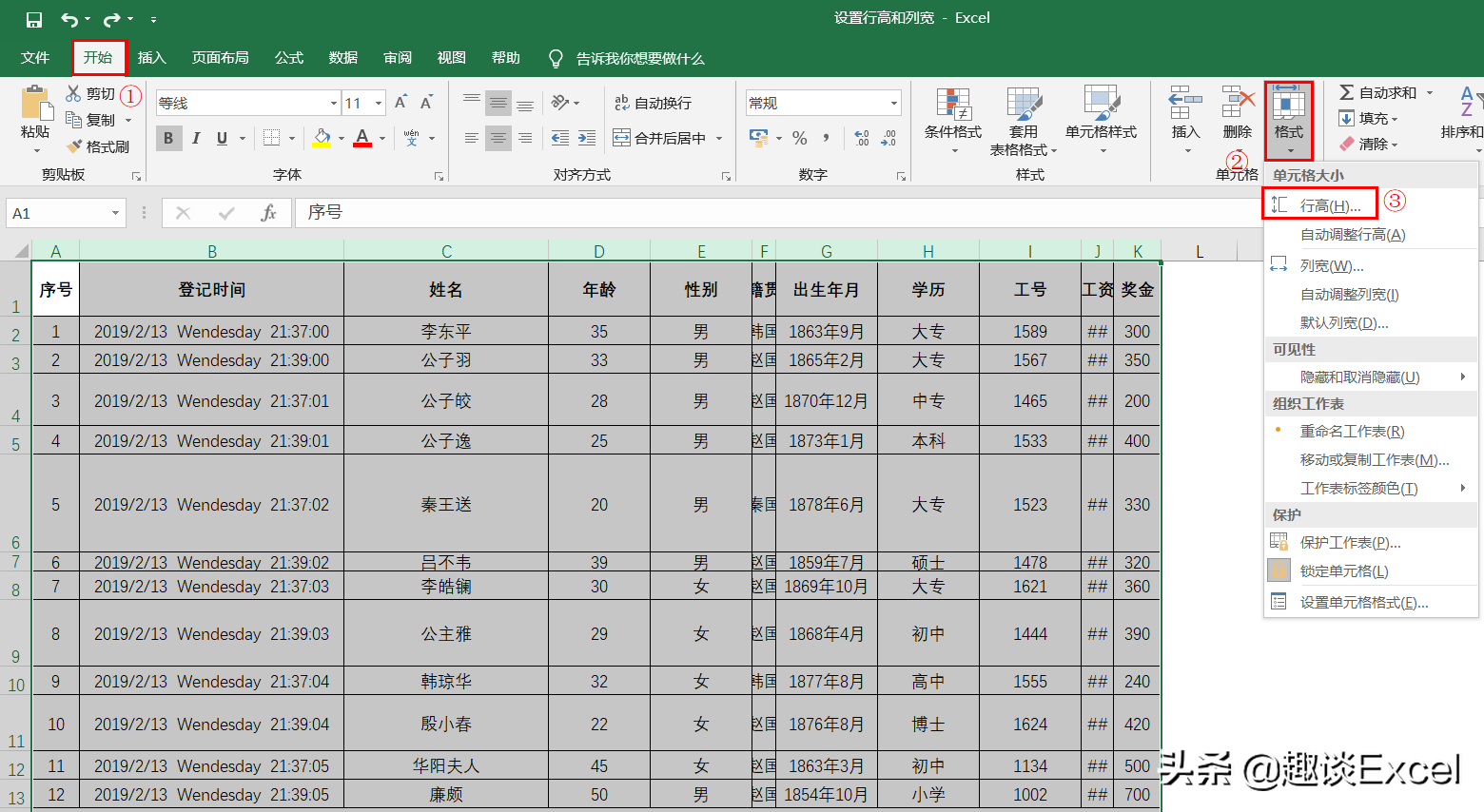Switch to the Page Layout (页面布局) tab
The height and width of the screenshot is (812, 1484).
[x=221, y=58]
